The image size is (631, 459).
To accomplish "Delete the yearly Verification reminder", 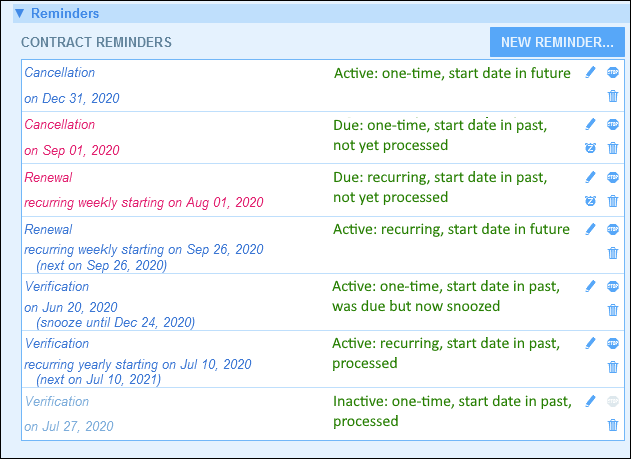I will pyautogui.click(x=613, y=367).
